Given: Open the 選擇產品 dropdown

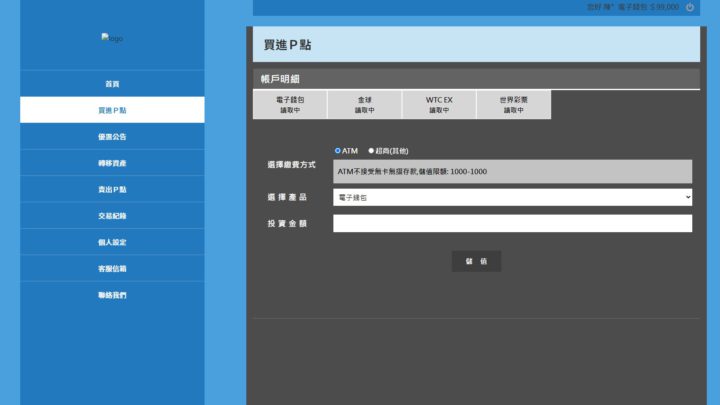Looking at the screenshot, I should point(512,198).
